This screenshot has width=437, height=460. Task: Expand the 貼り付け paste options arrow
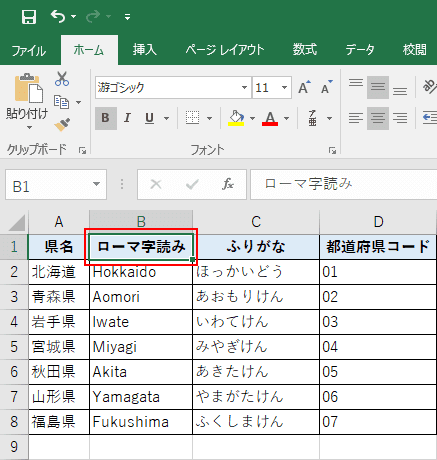click(29, 127)
